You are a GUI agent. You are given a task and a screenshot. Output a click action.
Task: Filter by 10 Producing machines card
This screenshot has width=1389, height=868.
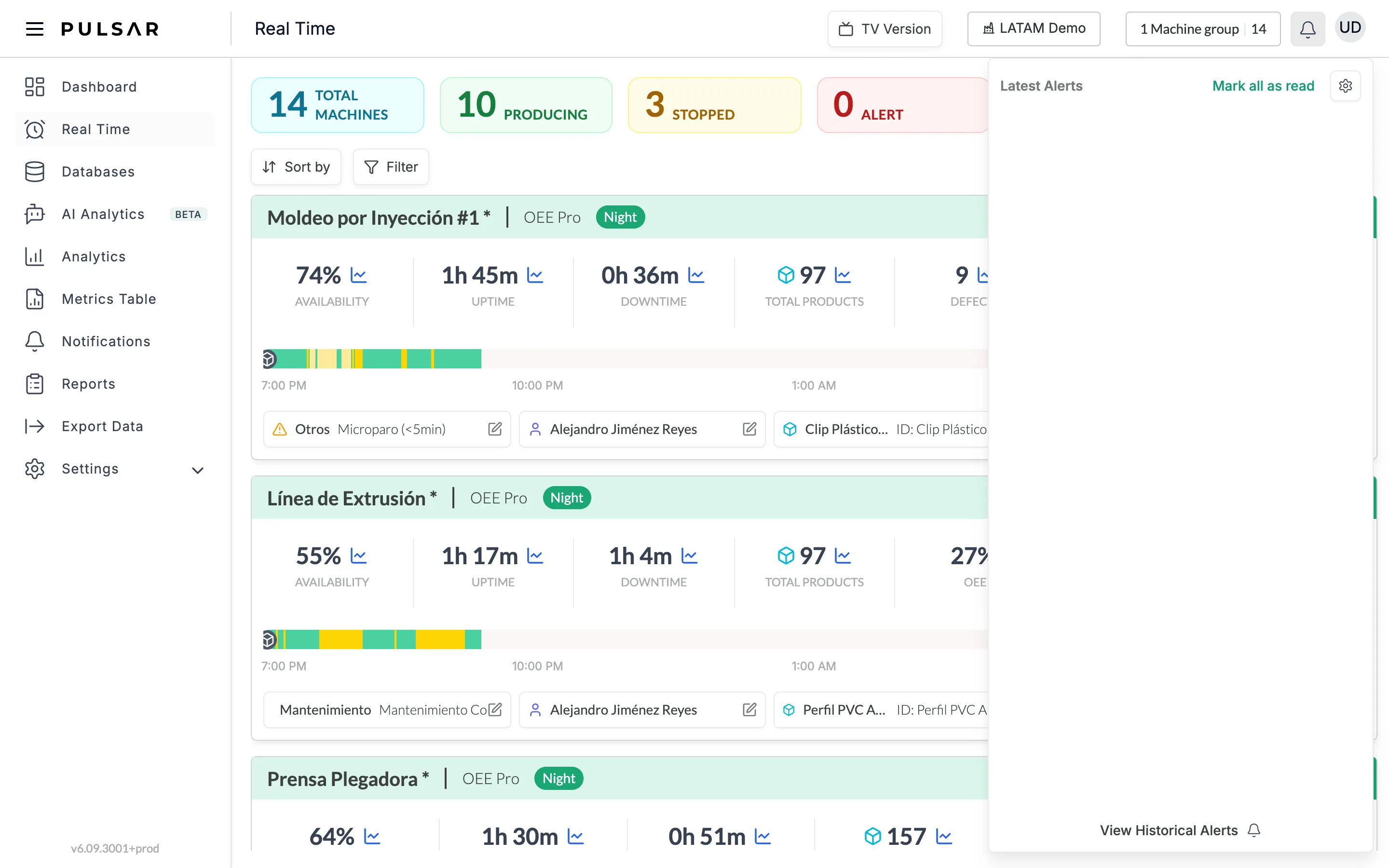[x=526, y=105]
